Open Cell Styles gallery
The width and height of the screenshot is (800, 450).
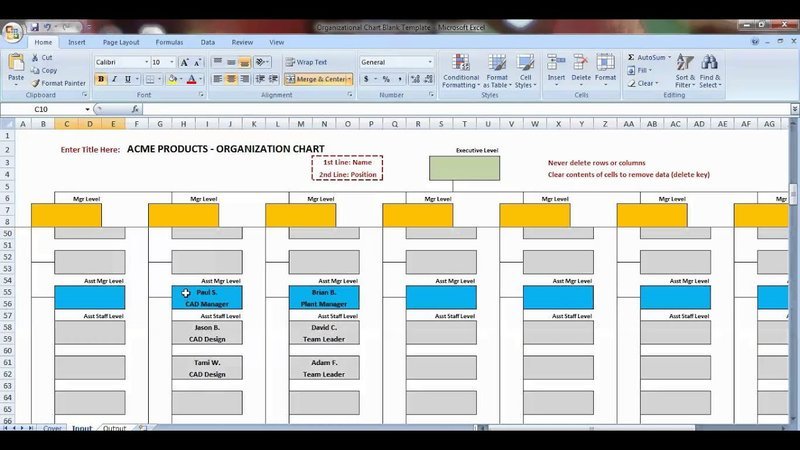tap(525, 71)
